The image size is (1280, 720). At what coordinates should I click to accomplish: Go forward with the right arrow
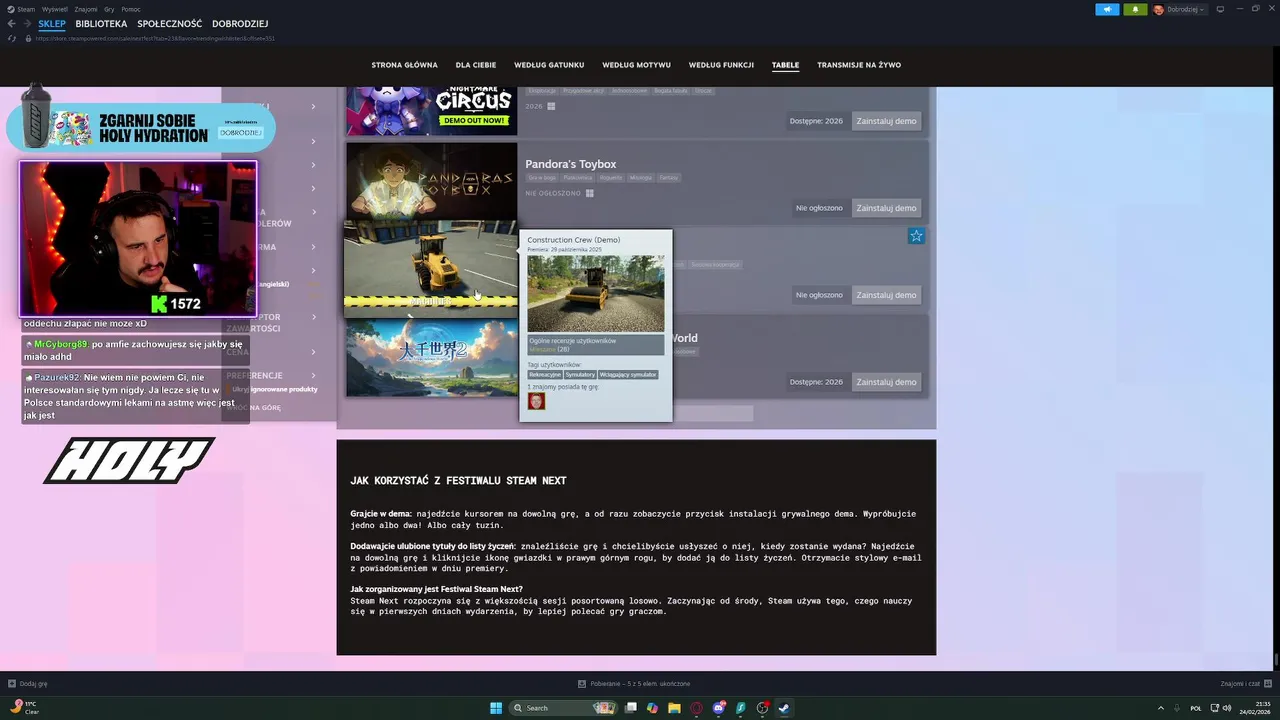point(26,24)
